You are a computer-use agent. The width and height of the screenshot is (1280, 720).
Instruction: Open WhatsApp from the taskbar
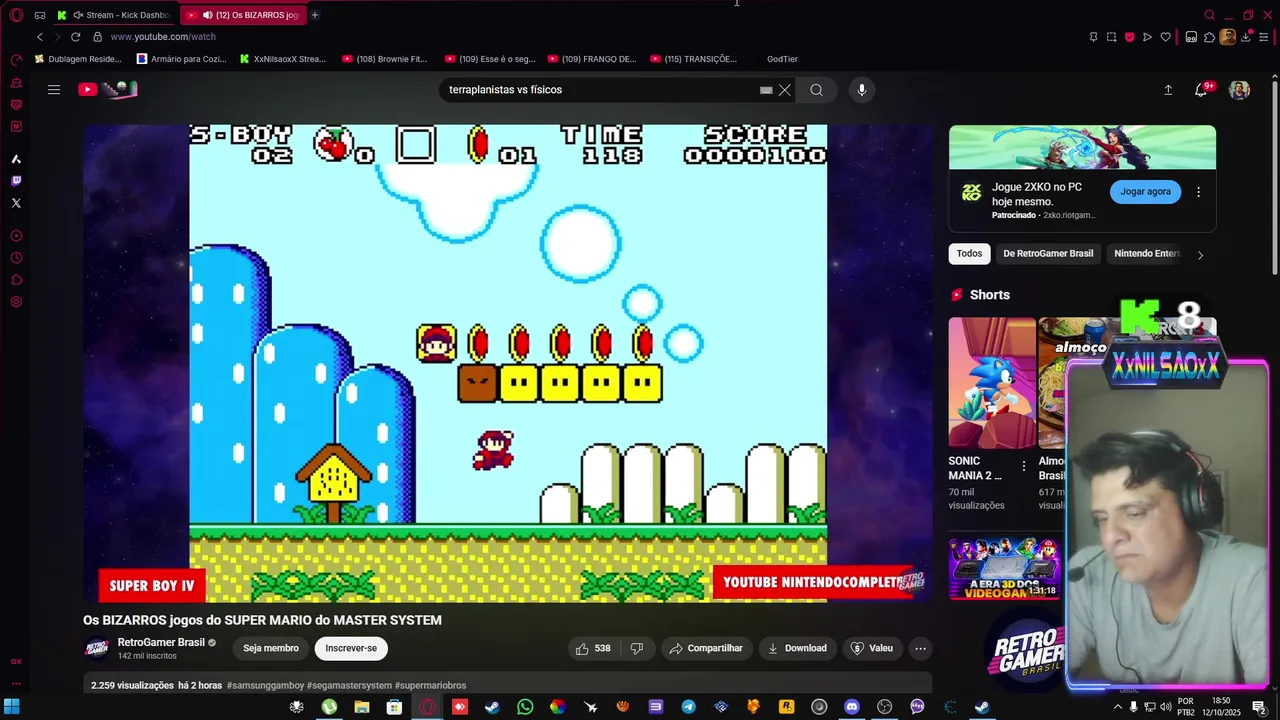525,707
